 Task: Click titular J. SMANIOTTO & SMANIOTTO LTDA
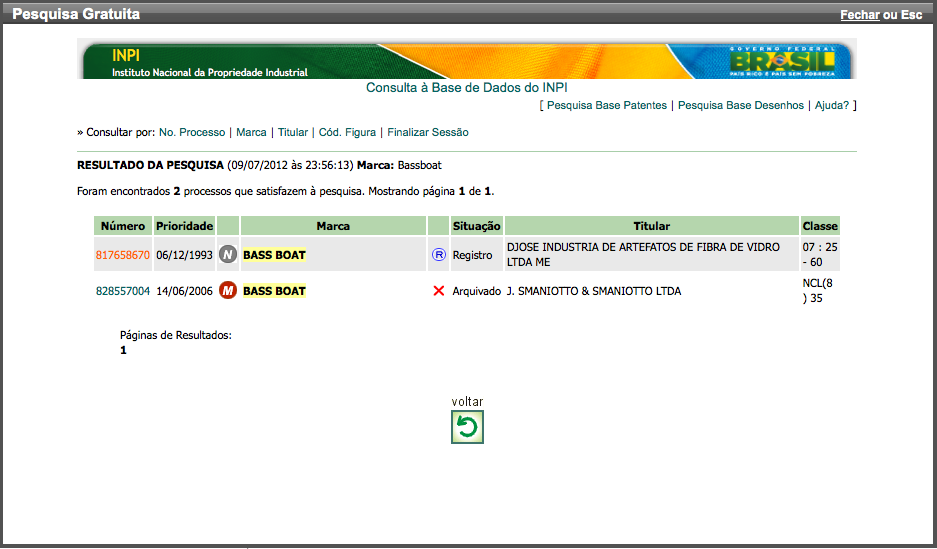(594, 291)
